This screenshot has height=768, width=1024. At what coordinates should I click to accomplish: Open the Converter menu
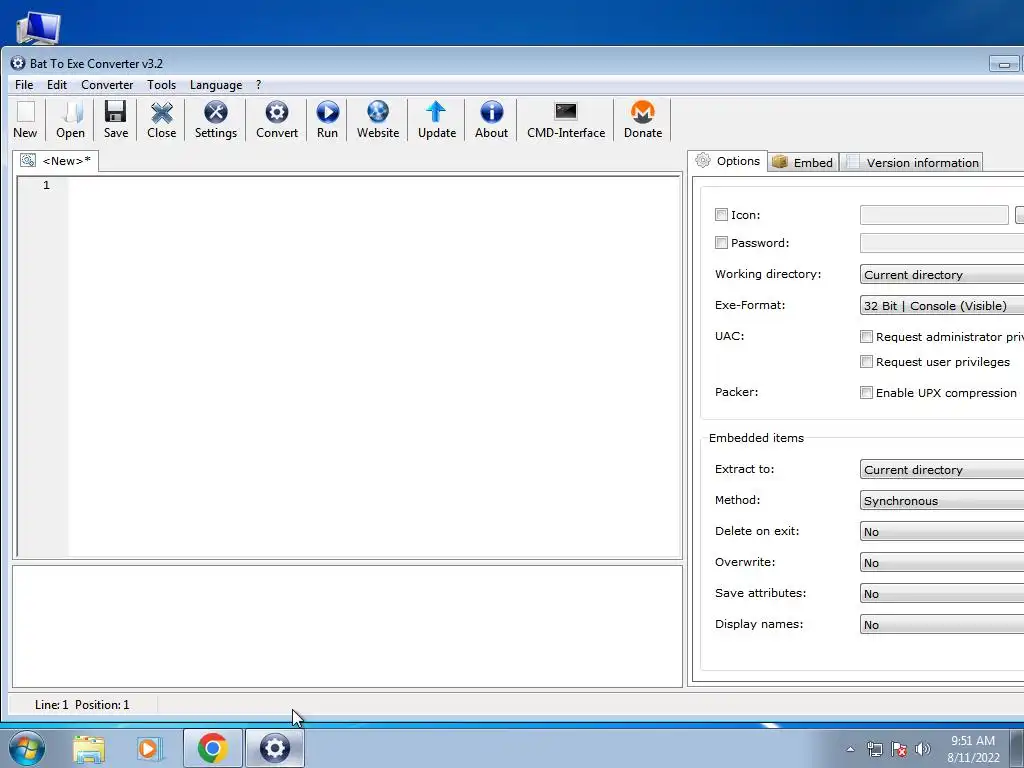107,85
